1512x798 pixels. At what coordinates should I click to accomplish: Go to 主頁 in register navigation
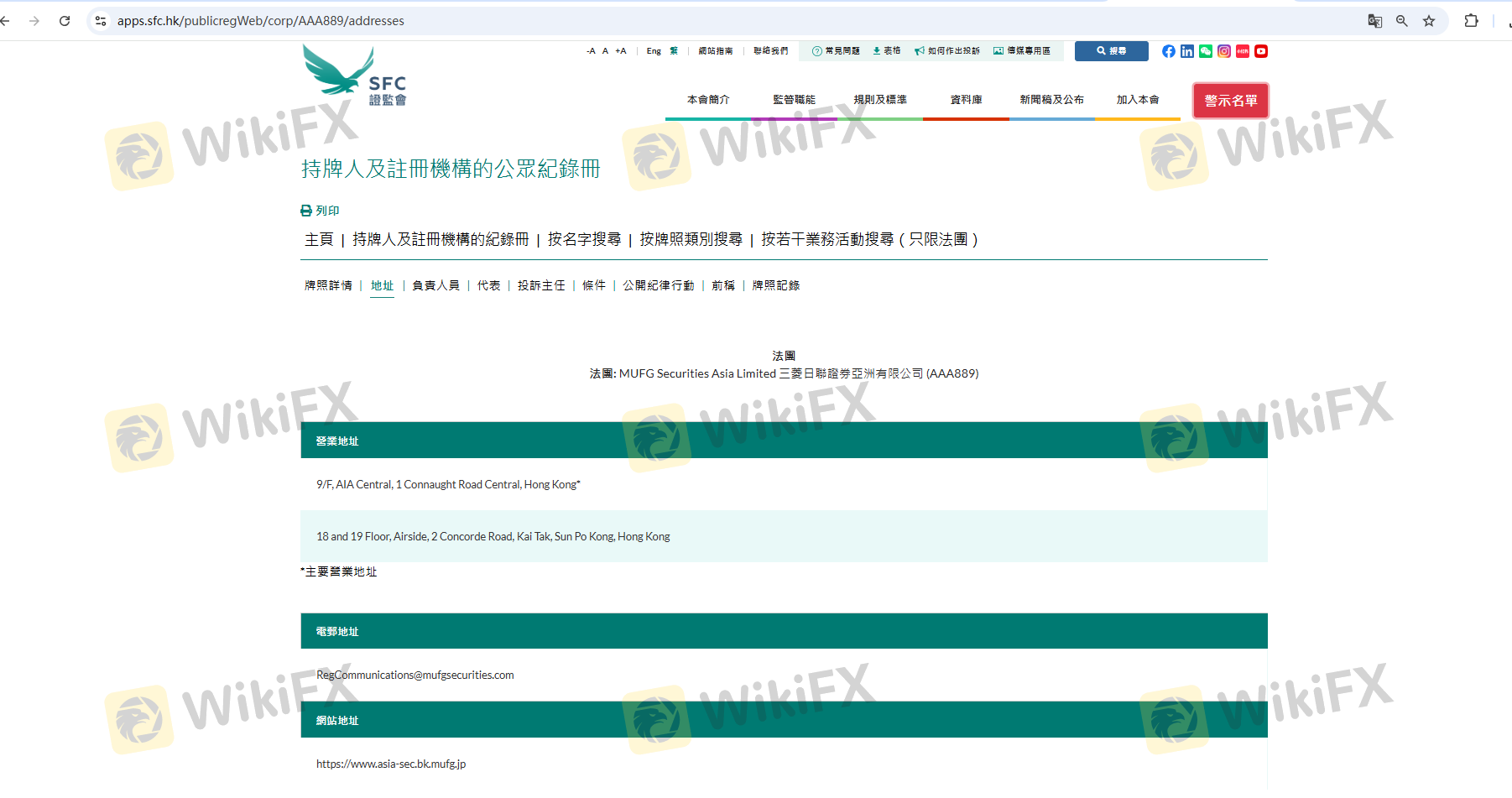click(319, 240)
